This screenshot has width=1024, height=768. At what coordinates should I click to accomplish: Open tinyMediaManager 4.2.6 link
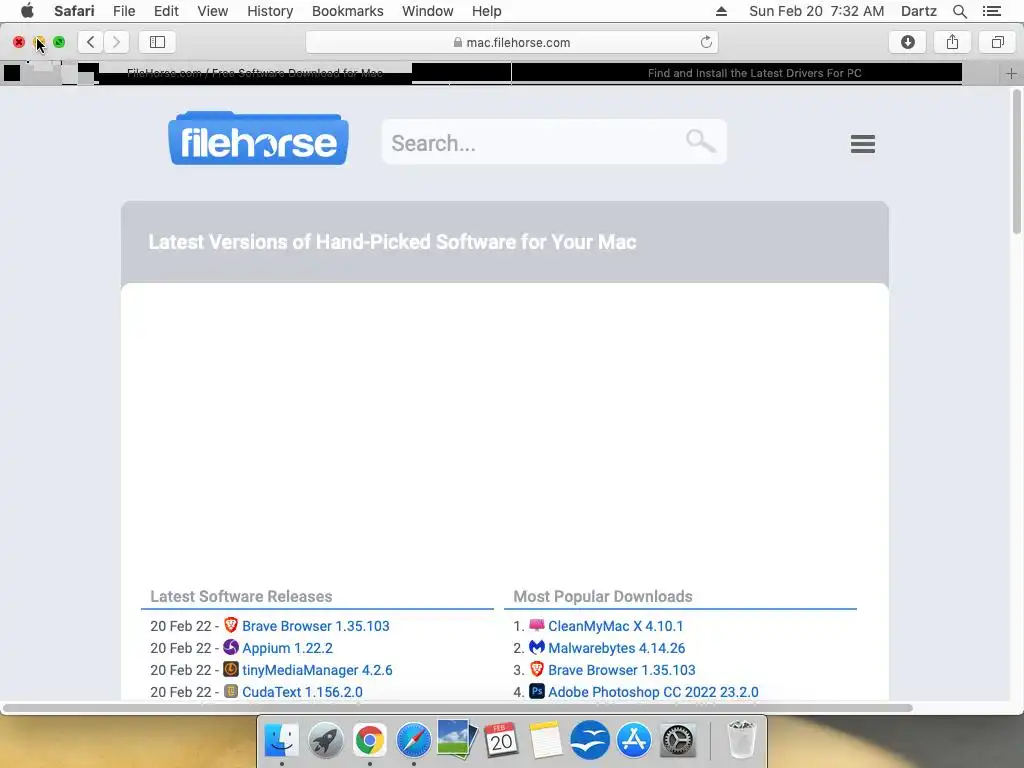tap(317, 670)
